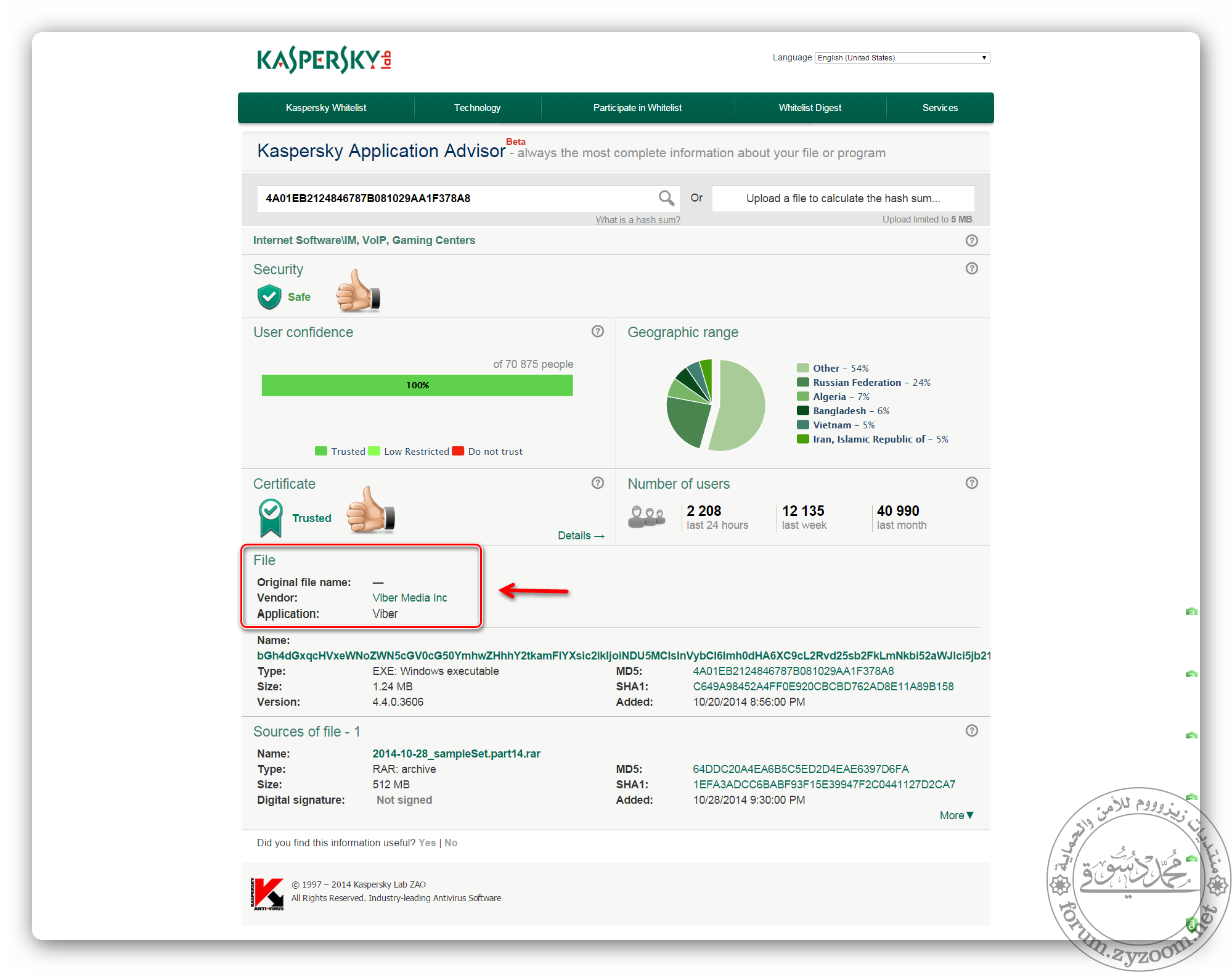Open the Language dropdown
This screenshot has height=972, width=1232.
click(x=902, y=57)
